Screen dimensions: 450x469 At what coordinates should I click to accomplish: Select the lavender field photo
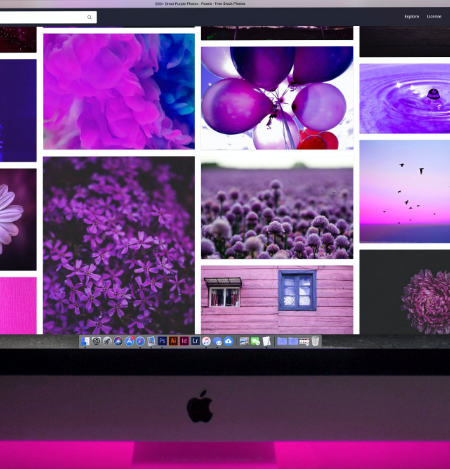pos(277,208)
